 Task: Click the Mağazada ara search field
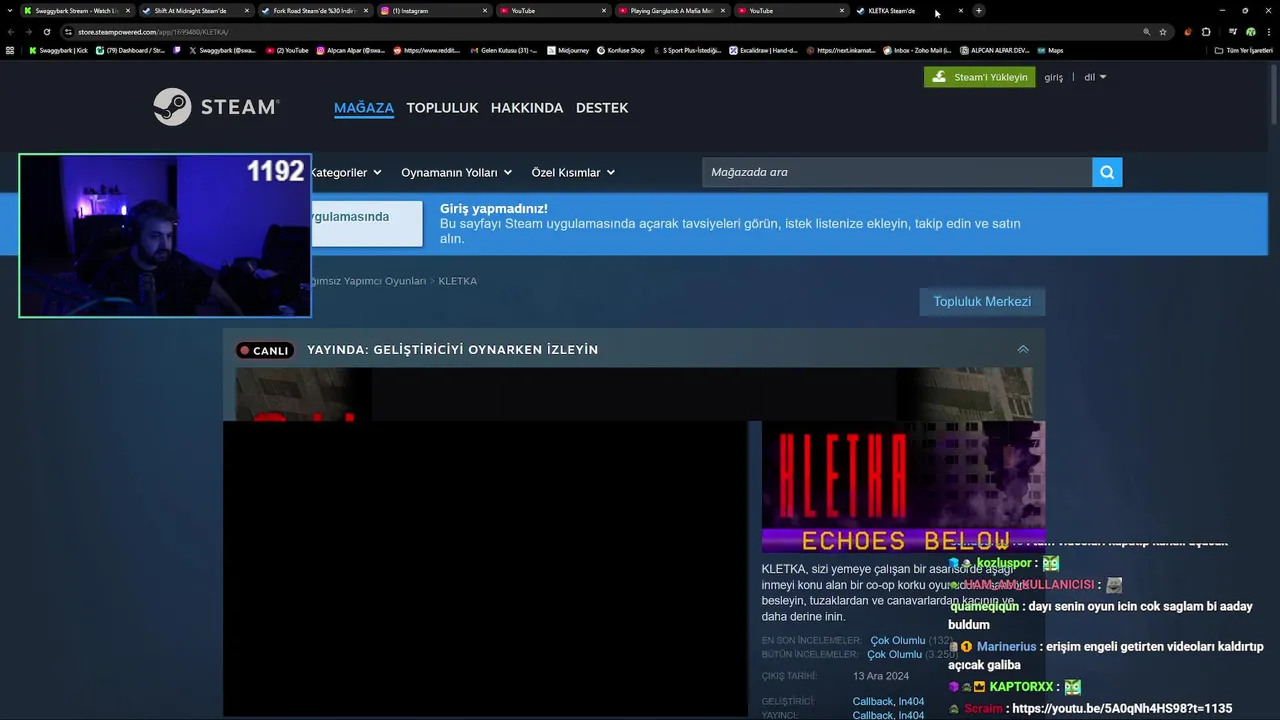pyautogui.click(x=897, y=172)
